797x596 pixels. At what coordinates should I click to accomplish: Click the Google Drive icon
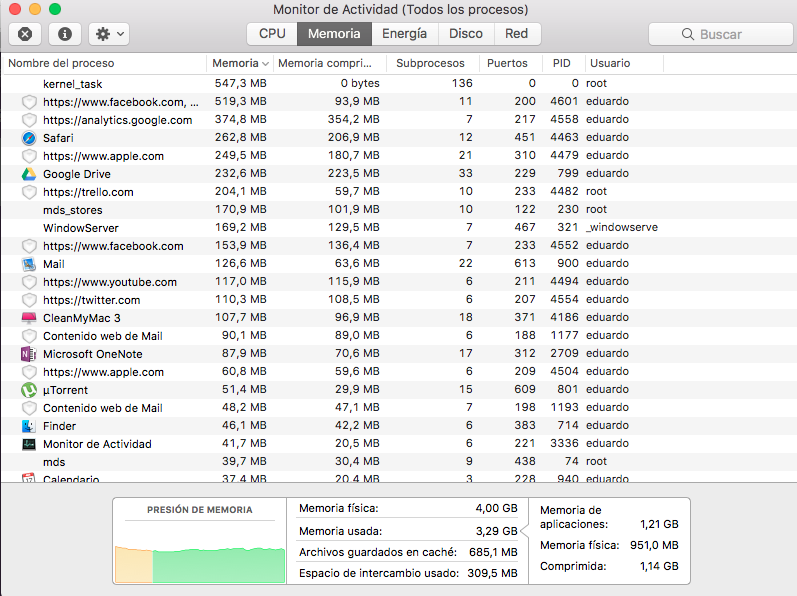29,174
